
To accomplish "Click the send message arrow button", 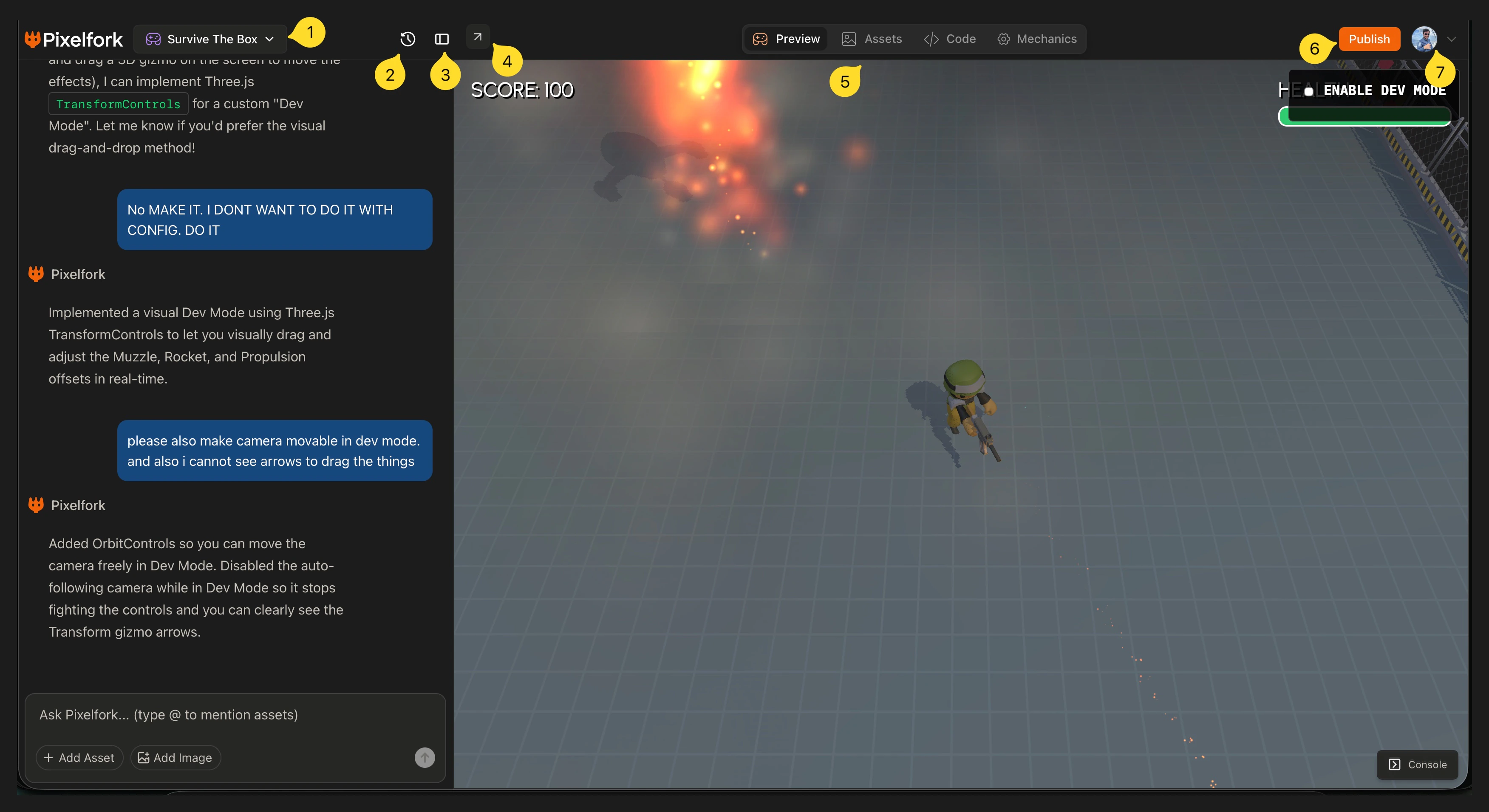I will (x=424, y=757).
